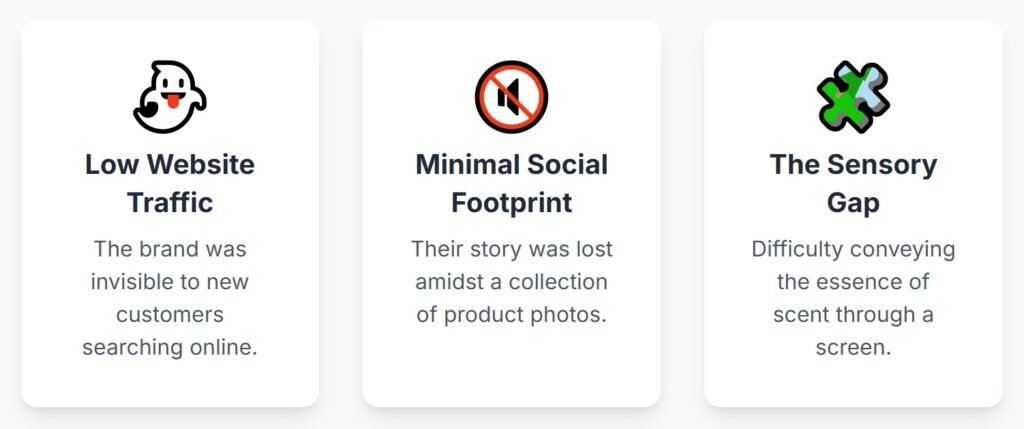The height and width of the screenshot is (429, 1024).
Task: Click the green puzzle piece icon
Action: (x=853, y=97)
